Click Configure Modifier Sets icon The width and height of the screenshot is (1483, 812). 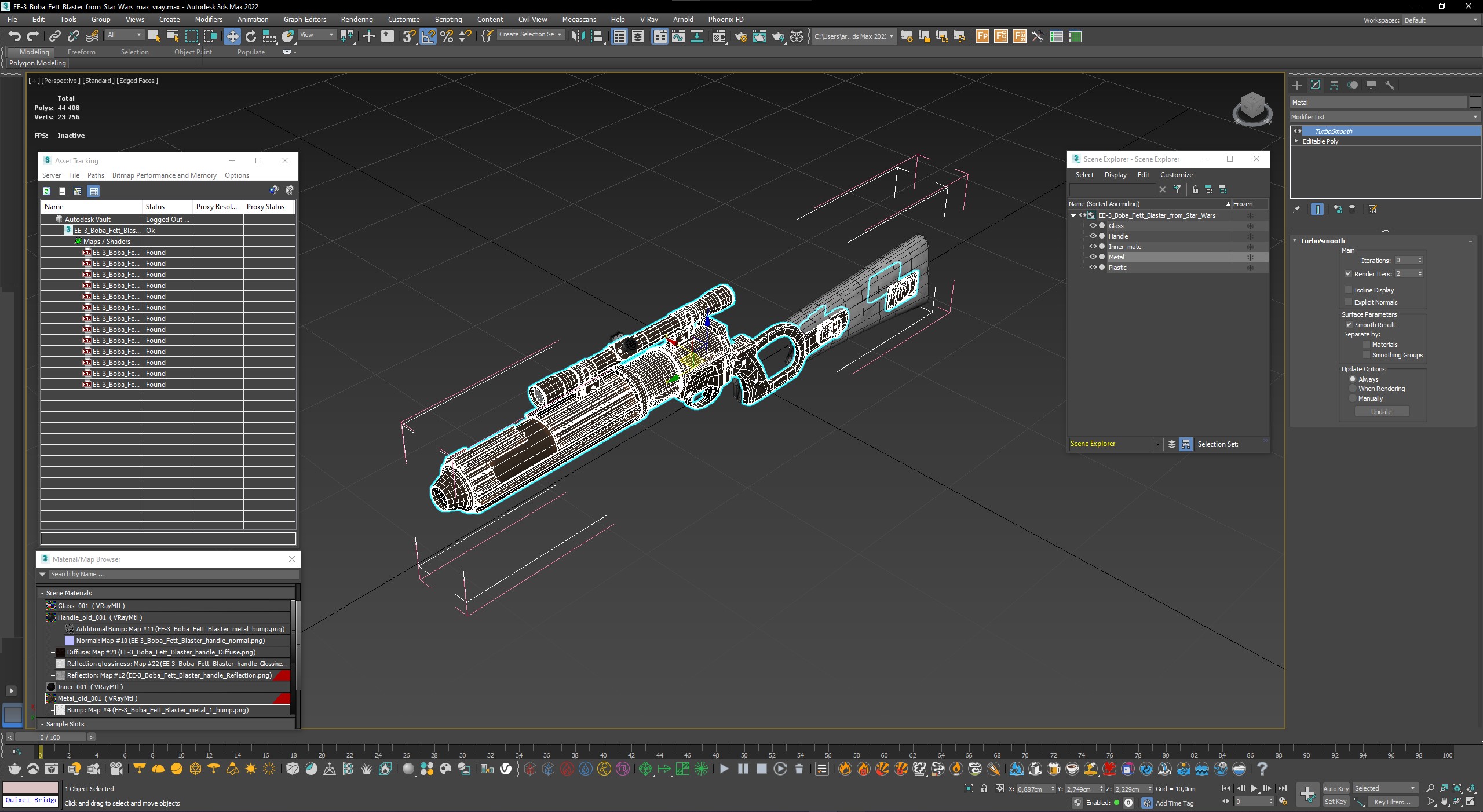[1372, 209]
